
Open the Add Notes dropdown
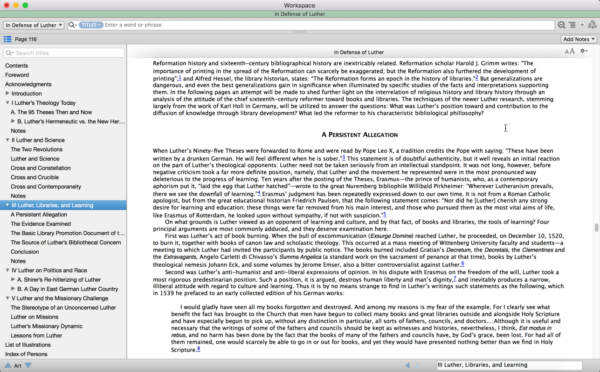tap(579, 39)
